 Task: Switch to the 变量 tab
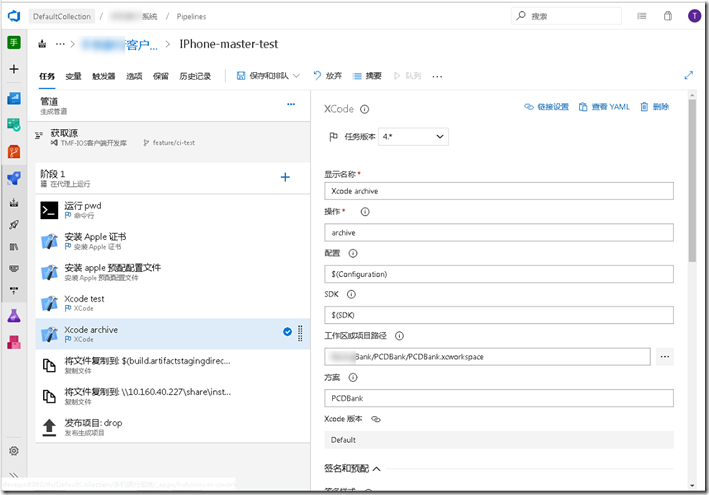[x=73, y=76]
